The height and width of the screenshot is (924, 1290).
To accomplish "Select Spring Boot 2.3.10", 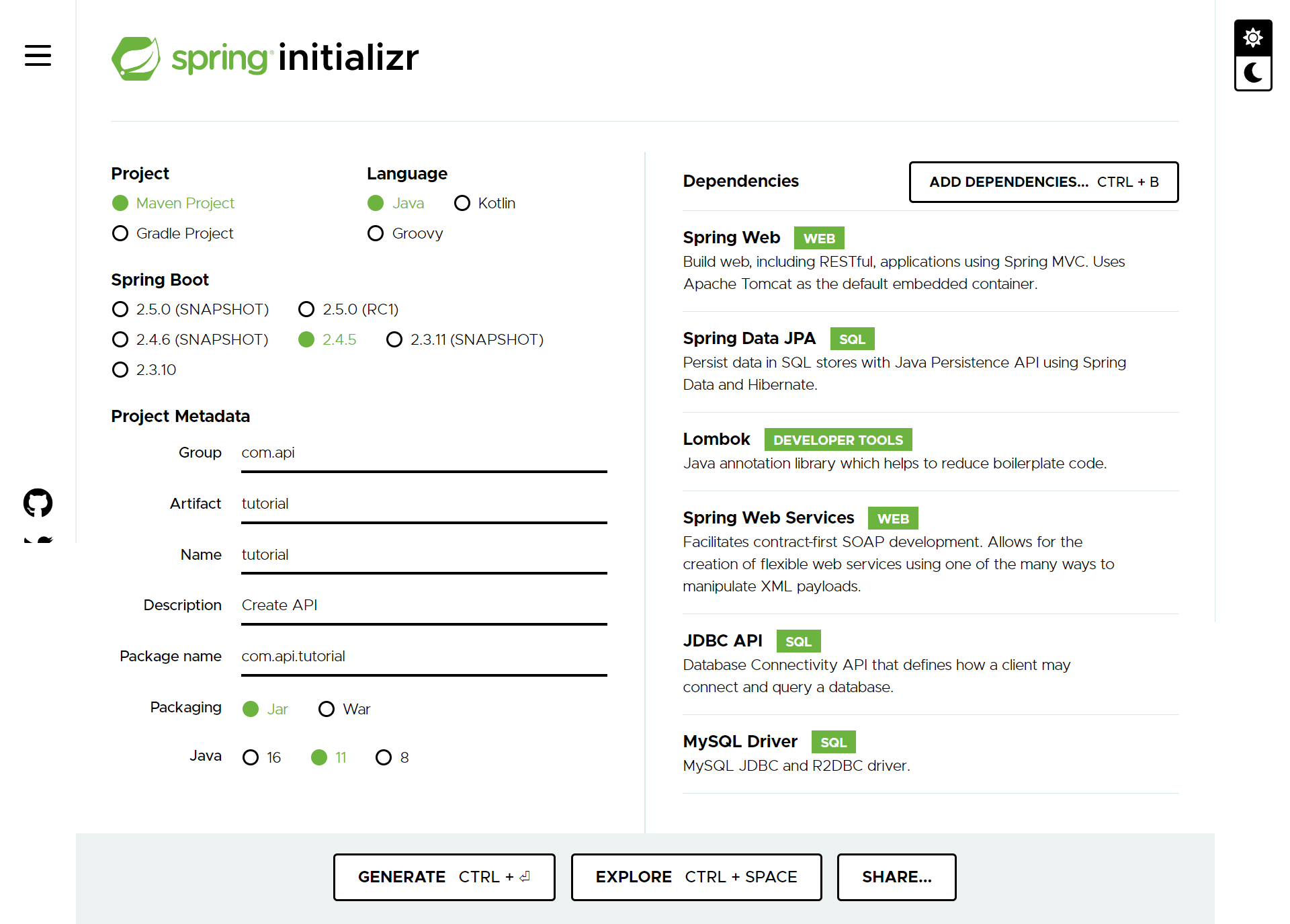I will click(120, 370).
